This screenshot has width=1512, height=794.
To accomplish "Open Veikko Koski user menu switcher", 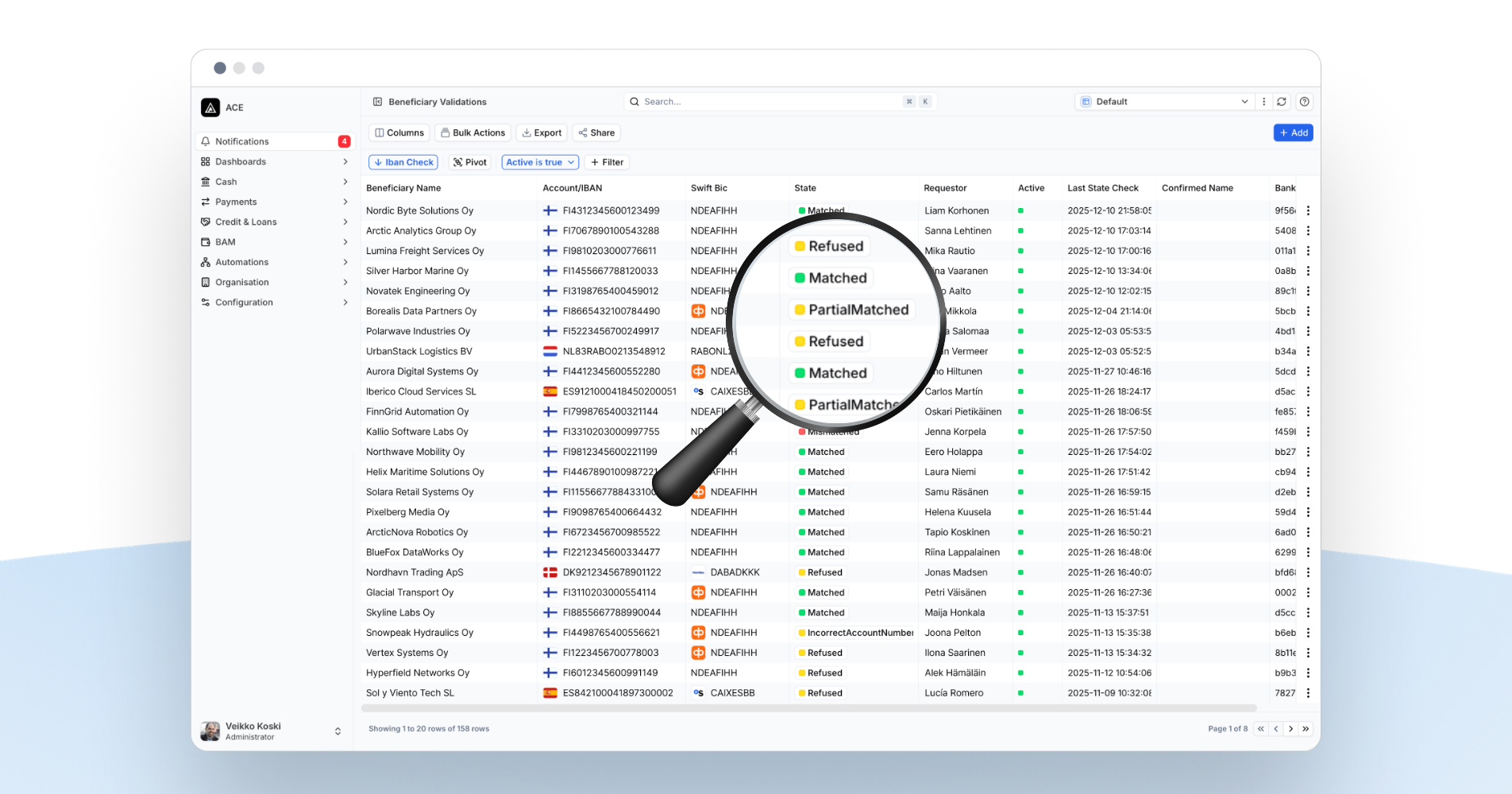I will pos(337,731).
